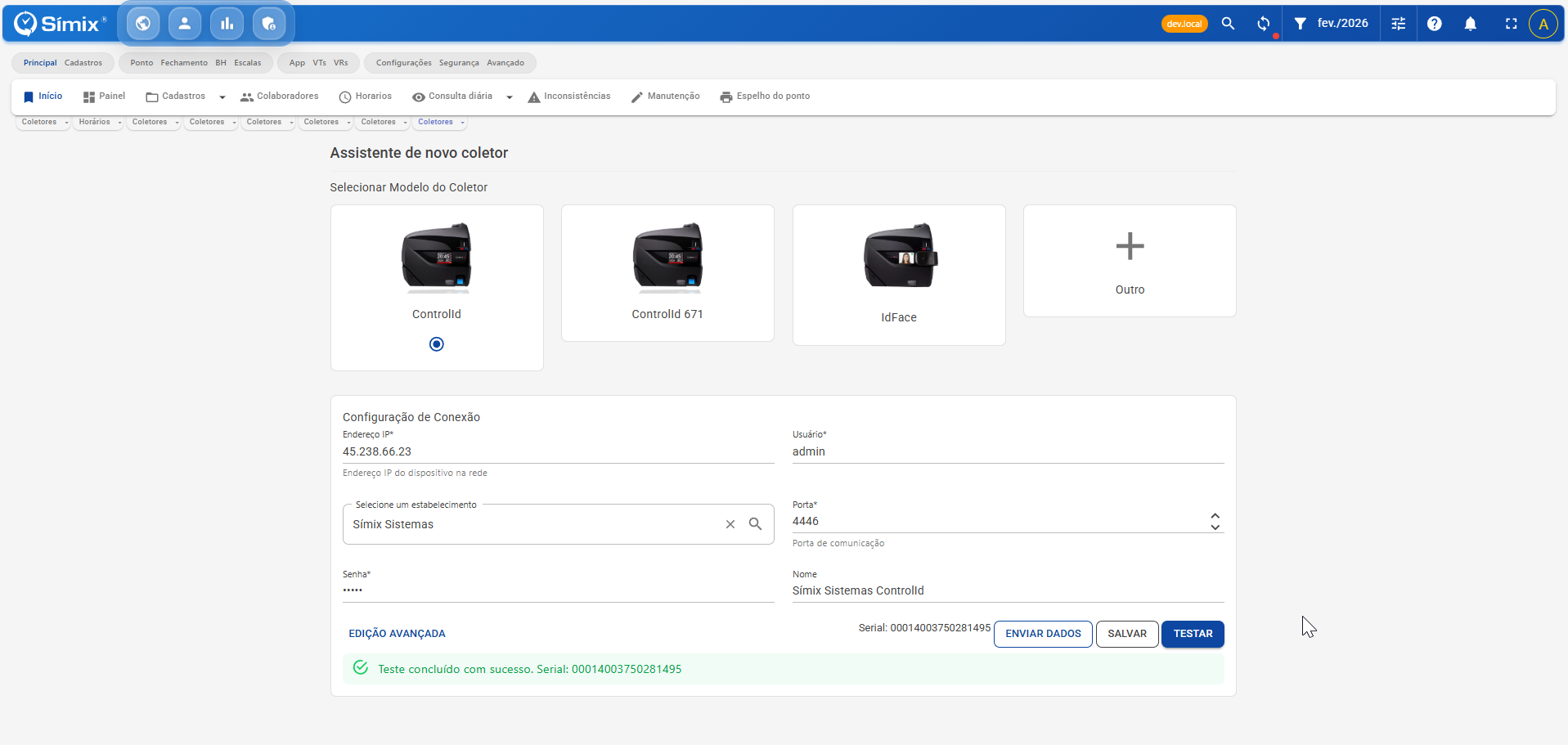The width and height of the screenshot is (1568, 745).
Task: Open the person module icon in header
Action: [185, 24]
